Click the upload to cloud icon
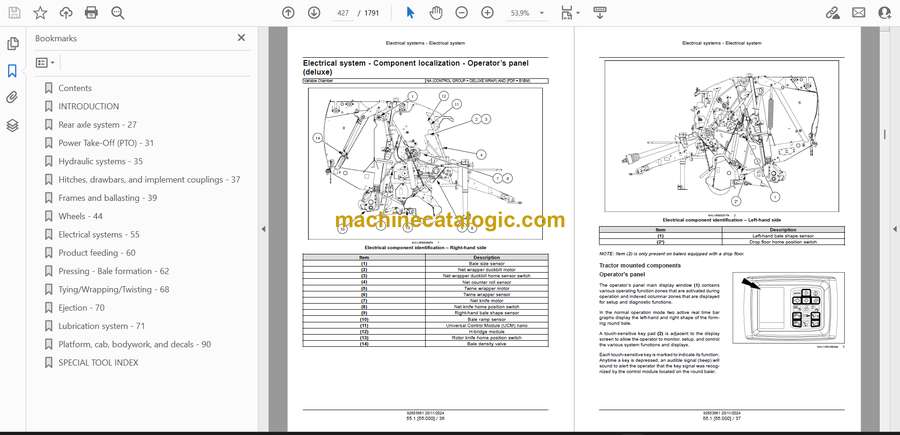Viewport: 900px width, 435px height. click(66, 13)
